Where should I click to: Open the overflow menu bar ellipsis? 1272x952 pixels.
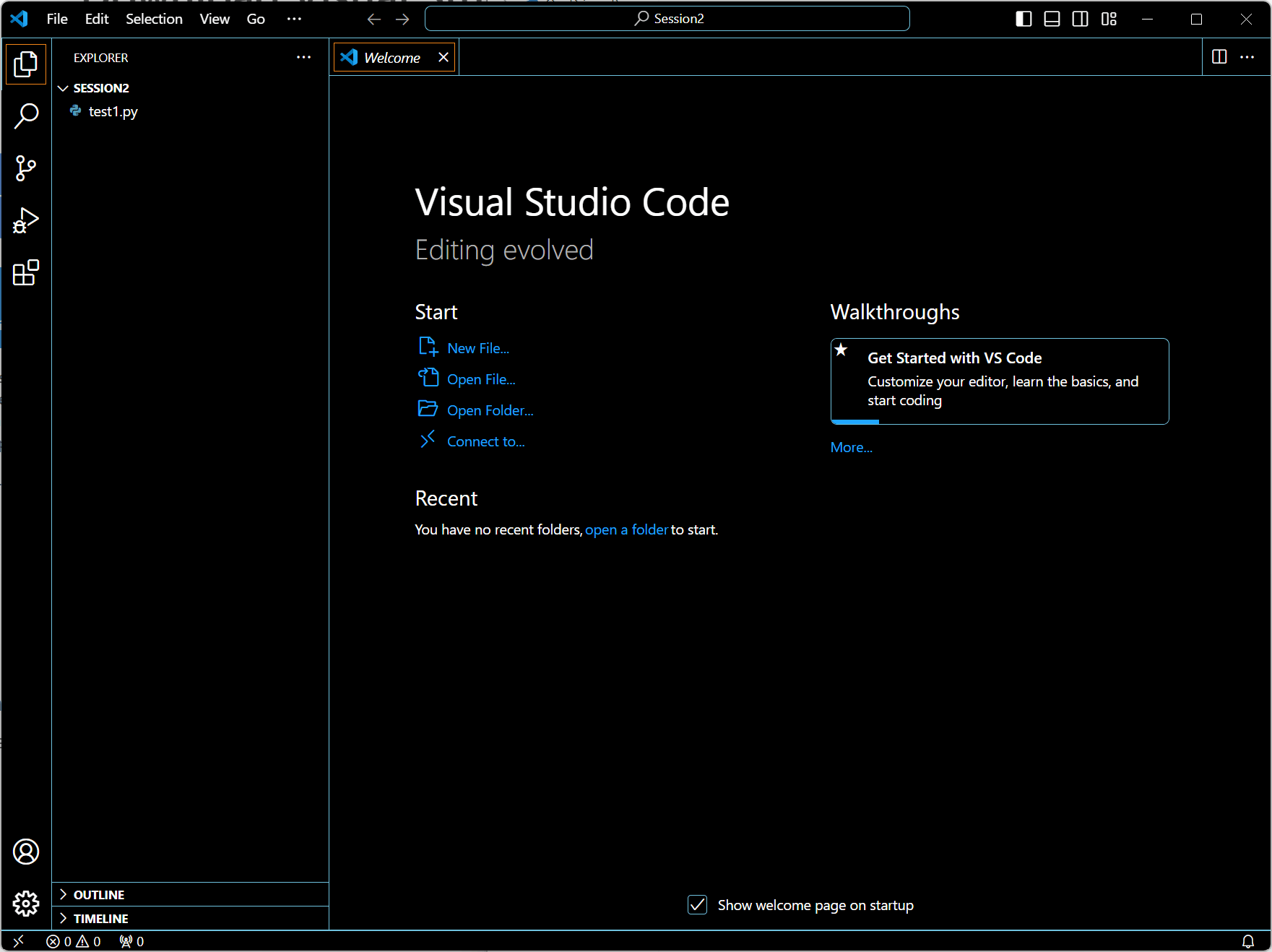pyautogui.click(x=294, y=20)
